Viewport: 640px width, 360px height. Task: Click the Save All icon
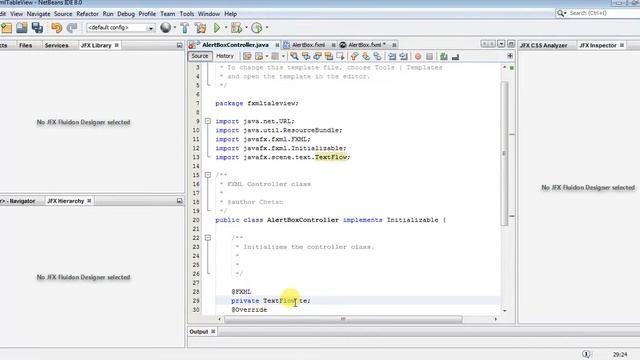37,28
